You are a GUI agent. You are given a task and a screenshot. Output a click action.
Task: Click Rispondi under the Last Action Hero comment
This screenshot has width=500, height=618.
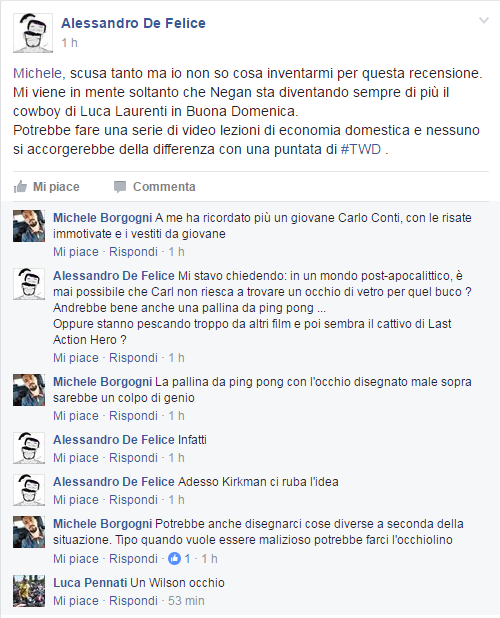pos(133,358)
